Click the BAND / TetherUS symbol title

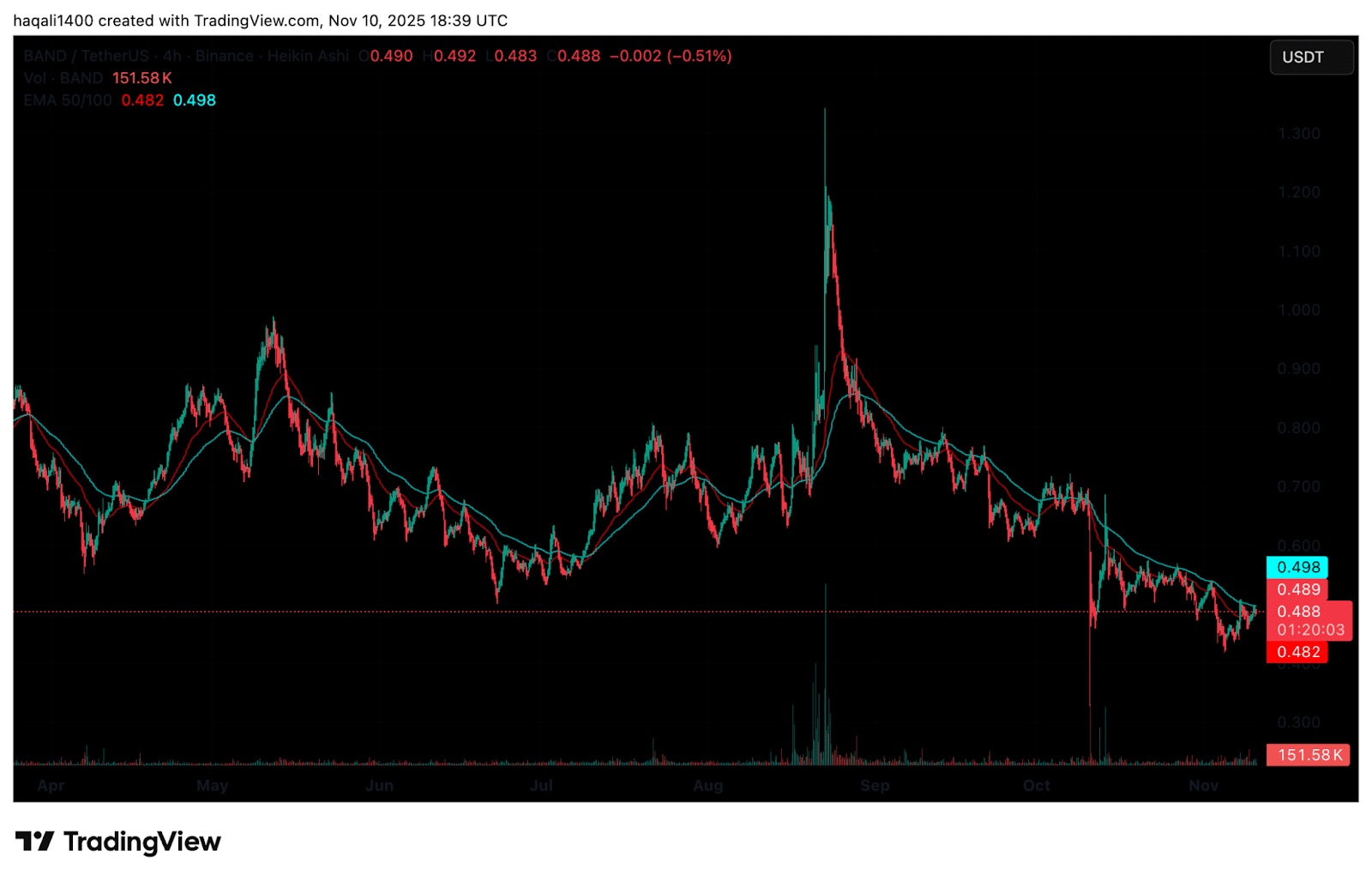[86, 57]
